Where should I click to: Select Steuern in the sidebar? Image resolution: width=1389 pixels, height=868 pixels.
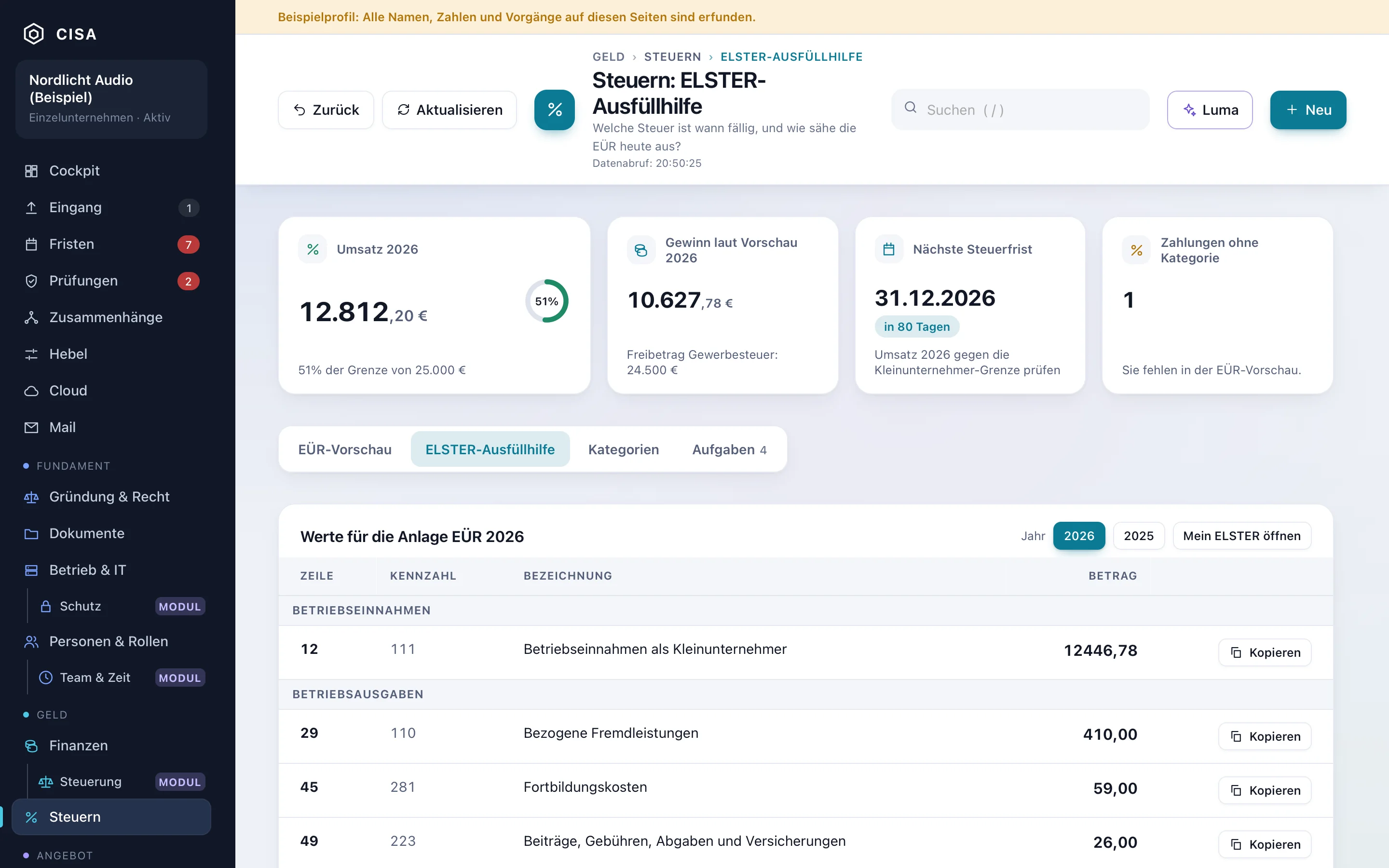click(111, 816)
